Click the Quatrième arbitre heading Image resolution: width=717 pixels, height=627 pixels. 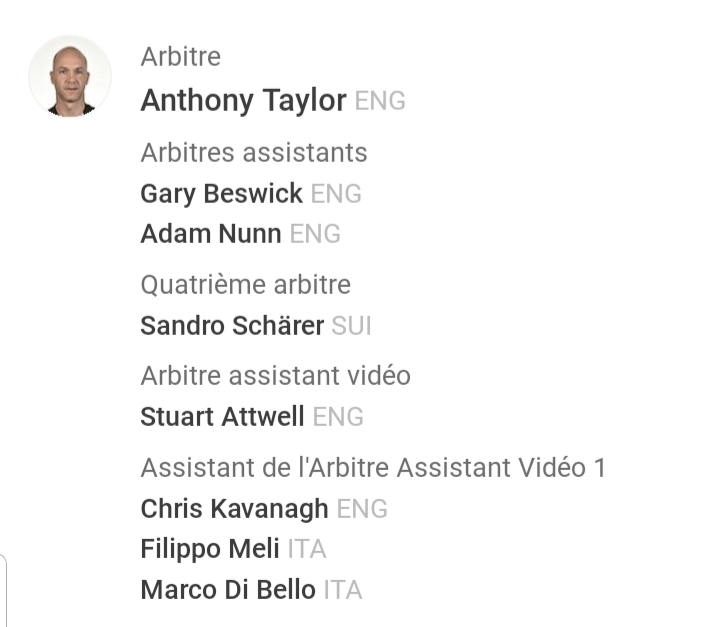pyautogui.click(x=245, y=285)
